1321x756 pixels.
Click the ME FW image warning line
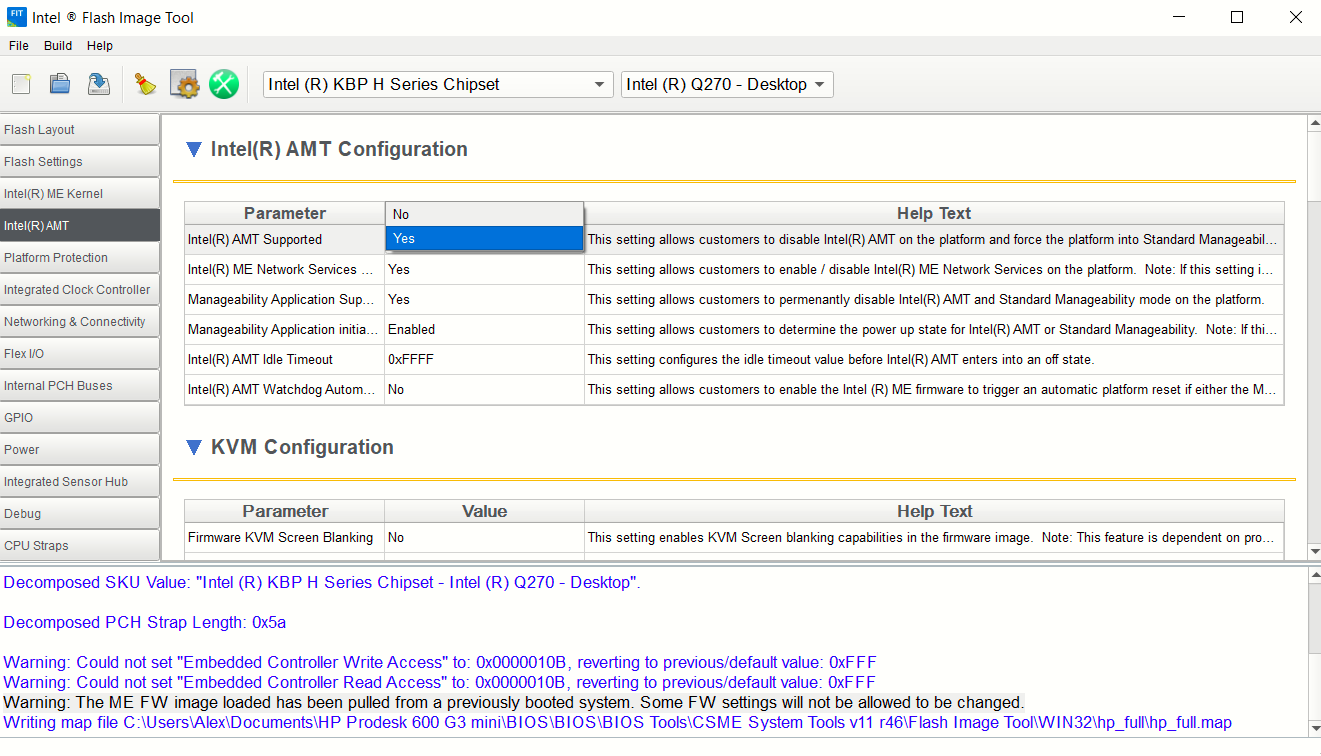pyautogui.click(x=514, y=703)
